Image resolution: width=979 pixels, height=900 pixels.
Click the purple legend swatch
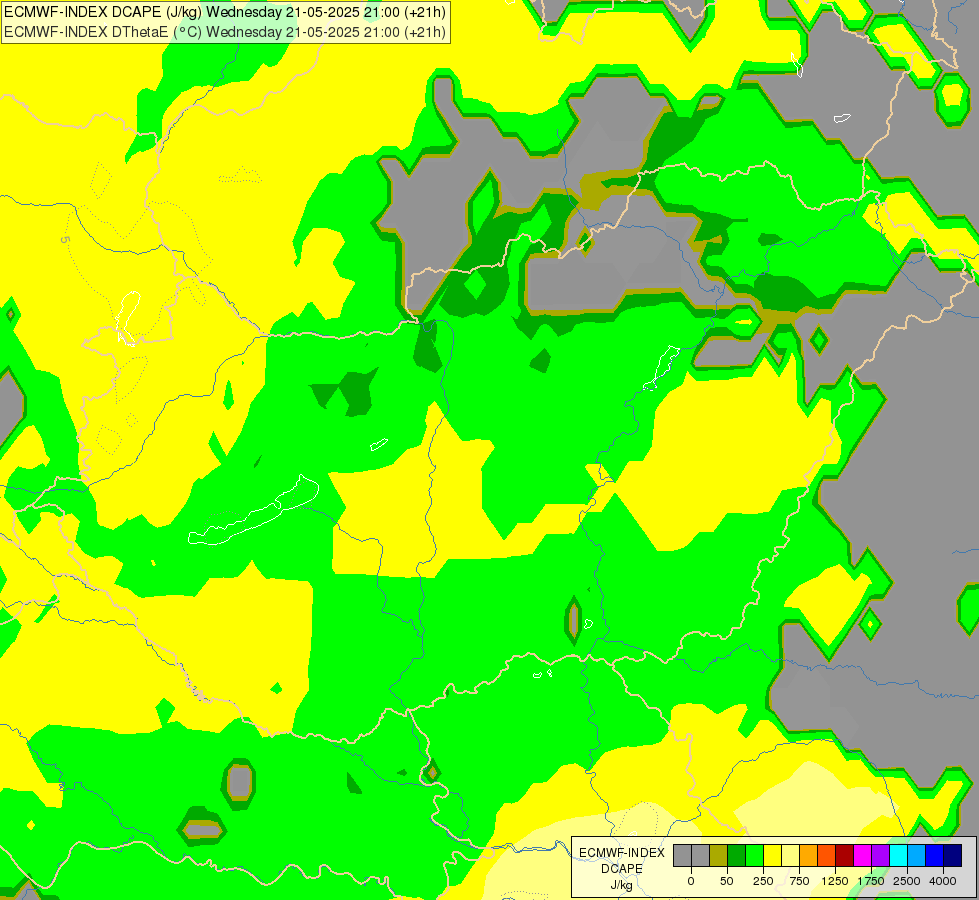(x=881, y=856)
